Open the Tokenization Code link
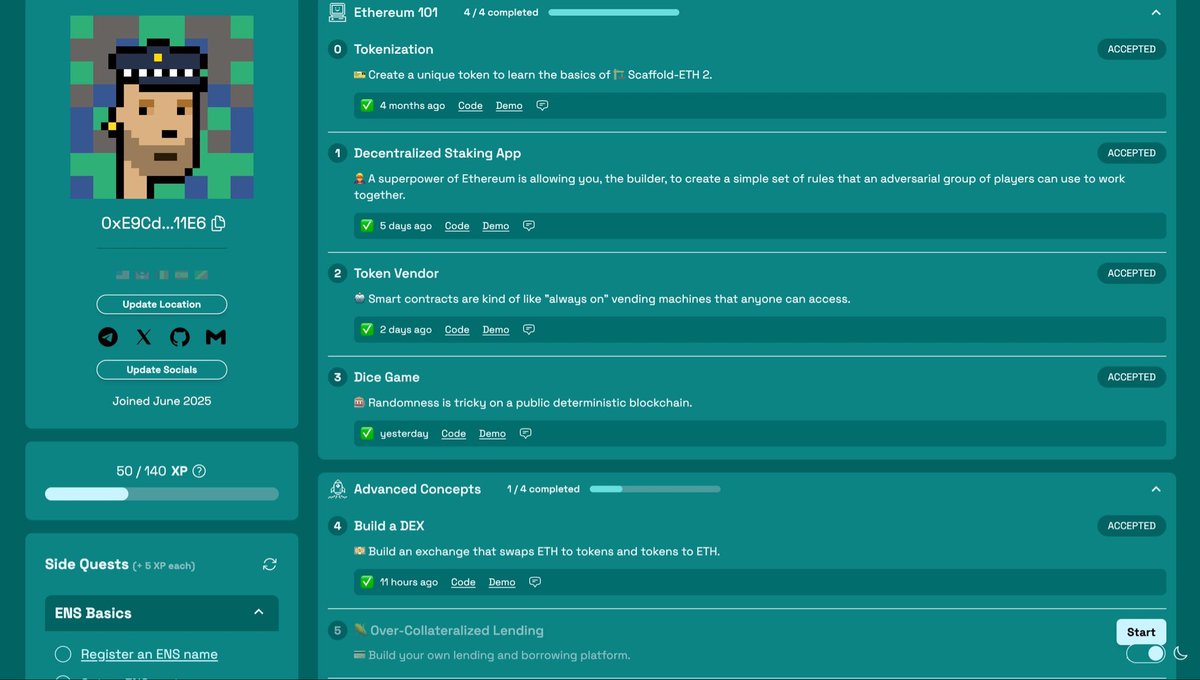This screenshot has height=680, width=1200. (x=470, y=106)
